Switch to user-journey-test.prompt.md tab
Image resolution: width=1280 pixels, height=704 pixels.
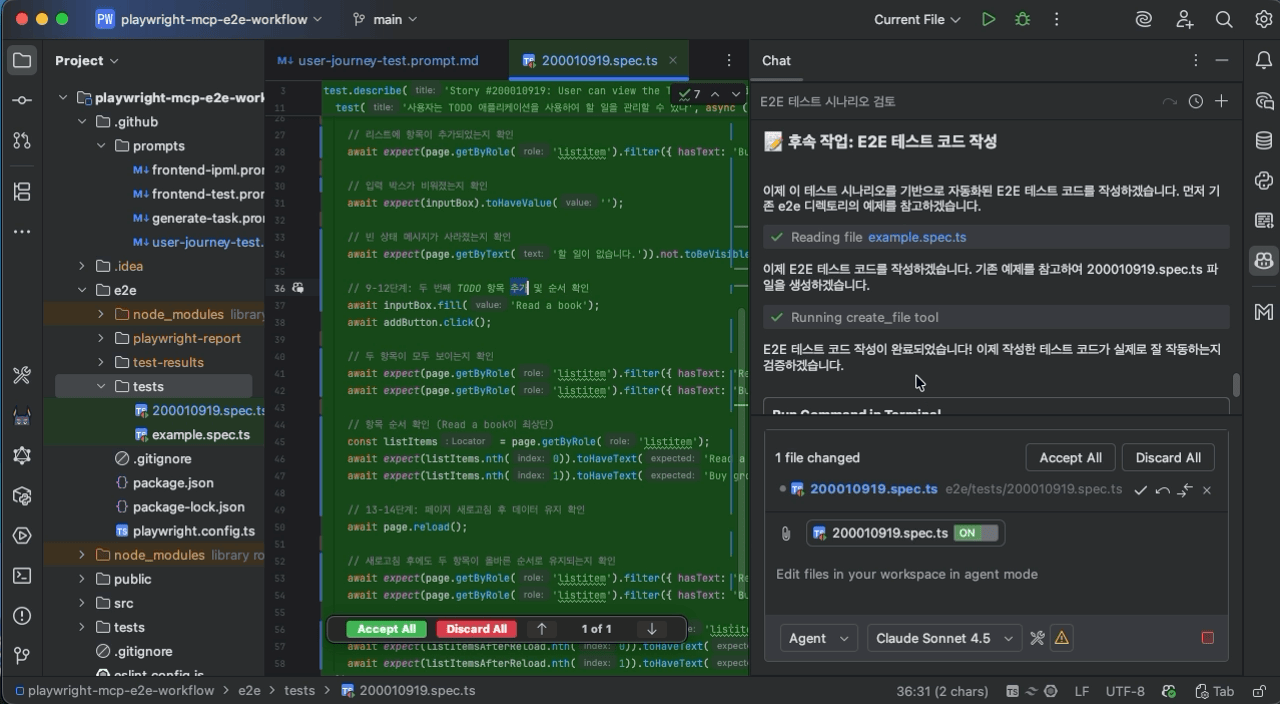pyautogui.click(x=378, y=60)
